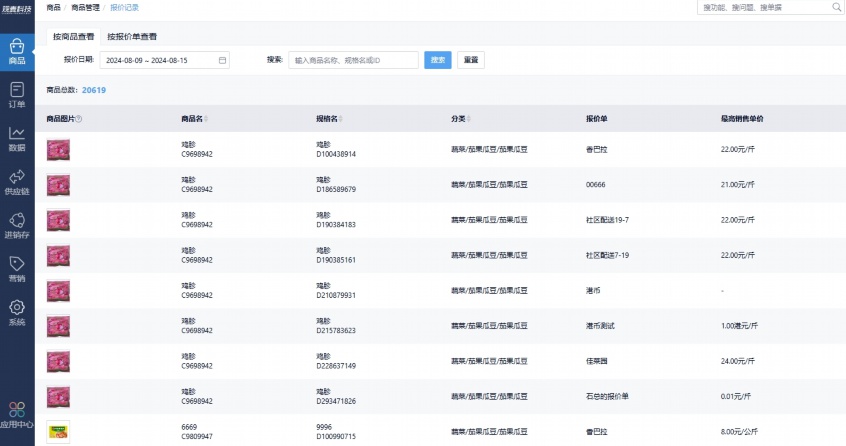Open product thumbnail in D293471826 row

point(58,397)
